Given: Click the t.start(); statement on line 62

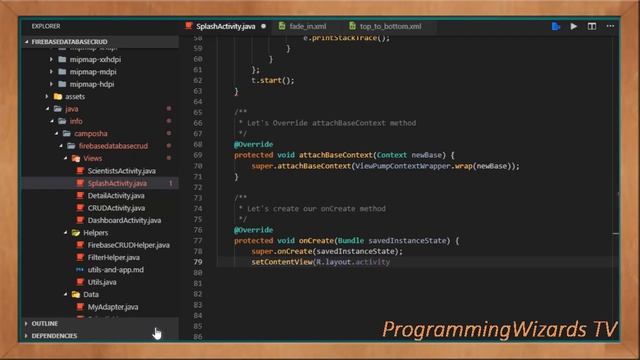Looking at the screenshot, I should [x=273, y=80].
